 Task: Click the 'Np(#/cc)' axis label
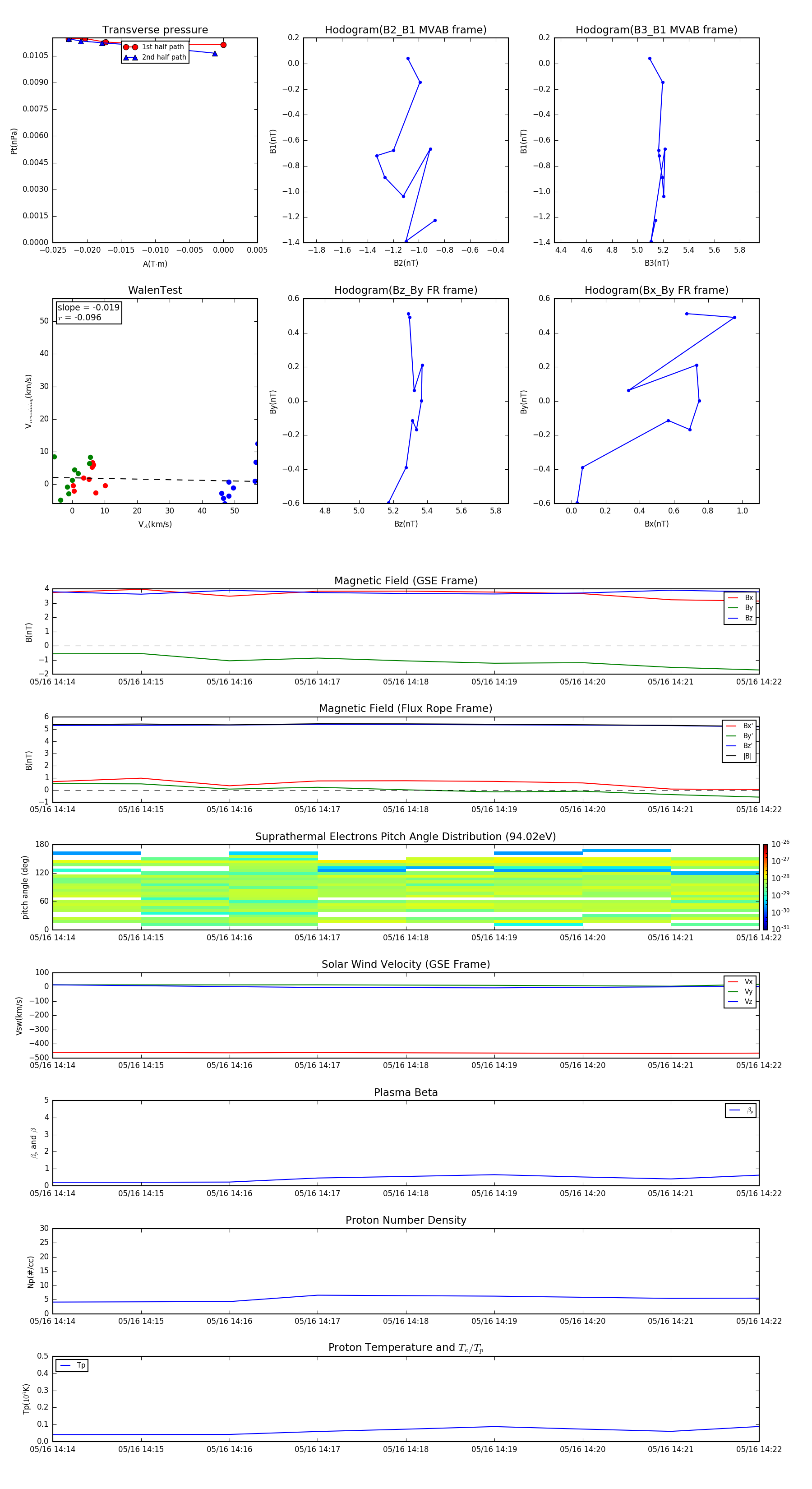tap(31, 1272)
